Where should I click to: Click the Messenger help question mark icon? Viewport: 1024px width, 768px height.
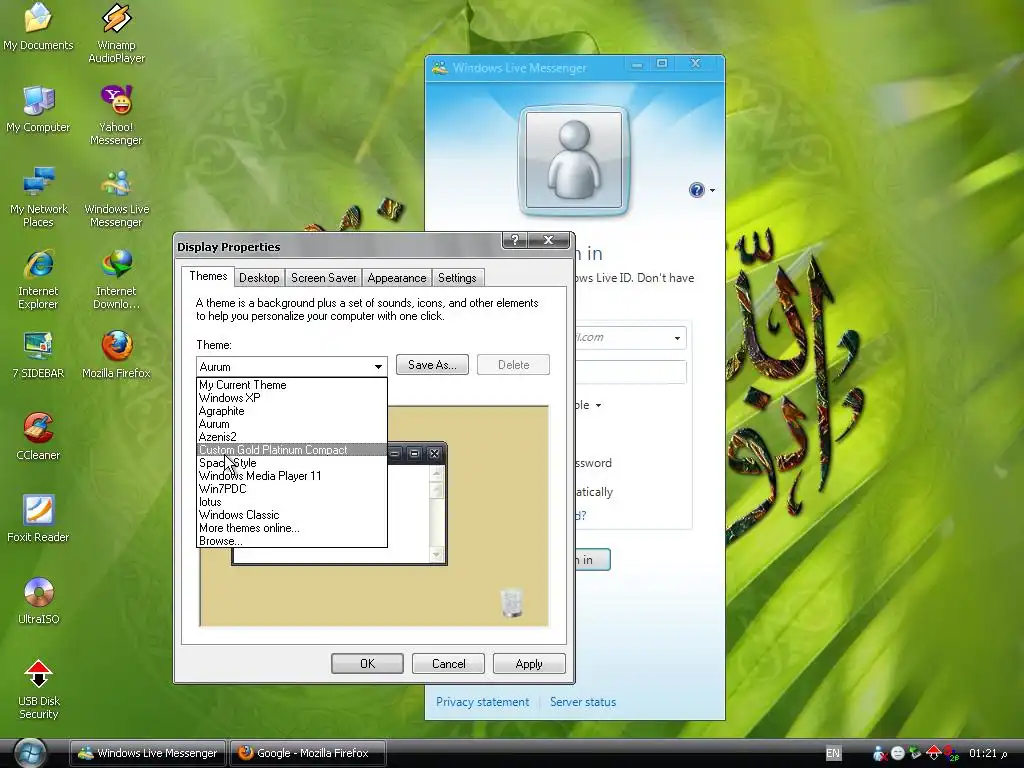(696, 190)
